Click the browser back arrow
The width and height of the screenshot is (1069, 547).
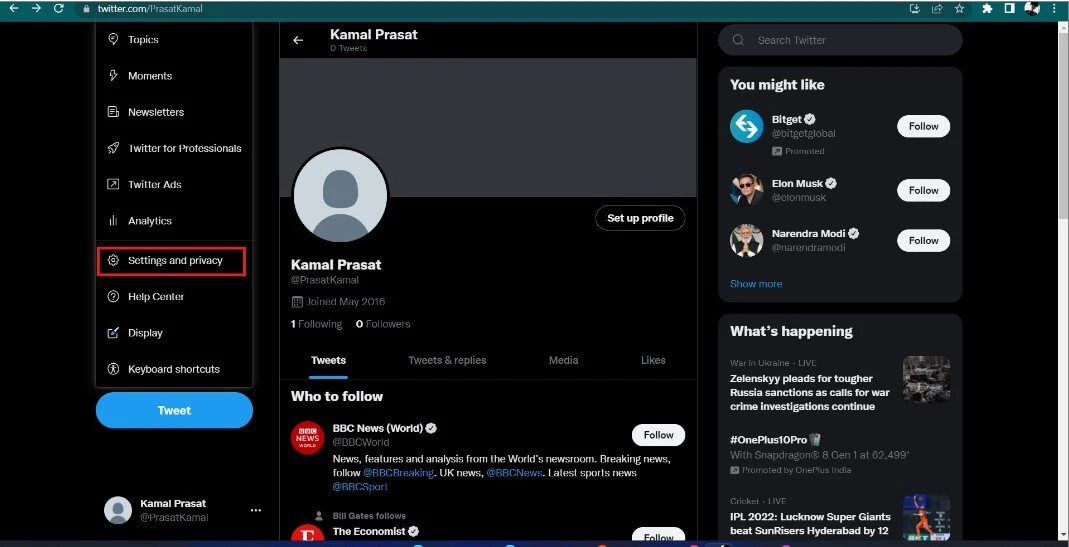(14, 8)
